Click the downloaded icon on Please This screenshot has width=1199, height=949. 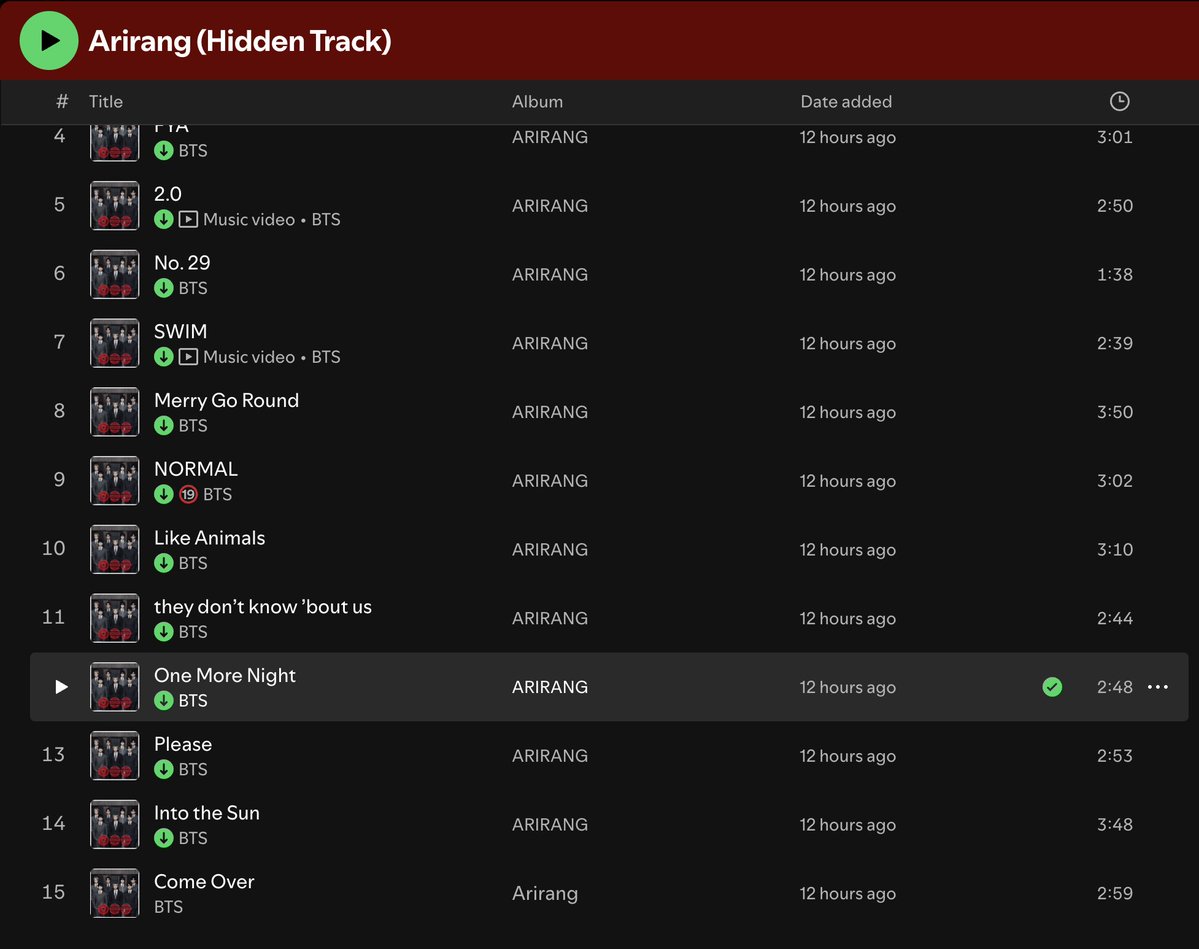click(x=164, y=769)
